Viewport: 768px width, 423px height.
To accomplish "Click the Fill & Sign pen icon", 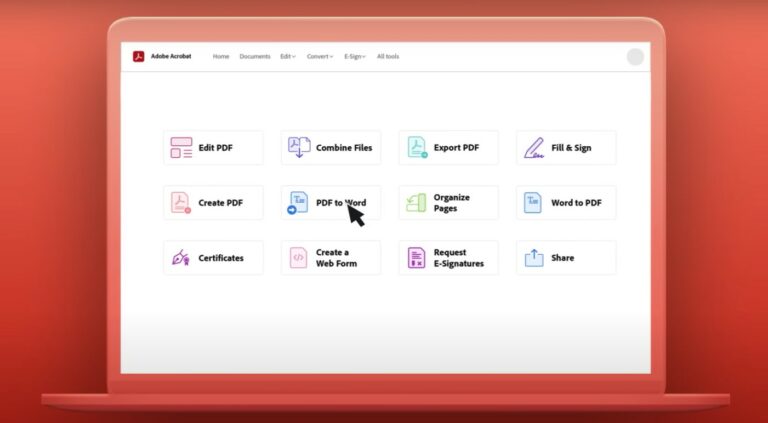I will [534, 148].
